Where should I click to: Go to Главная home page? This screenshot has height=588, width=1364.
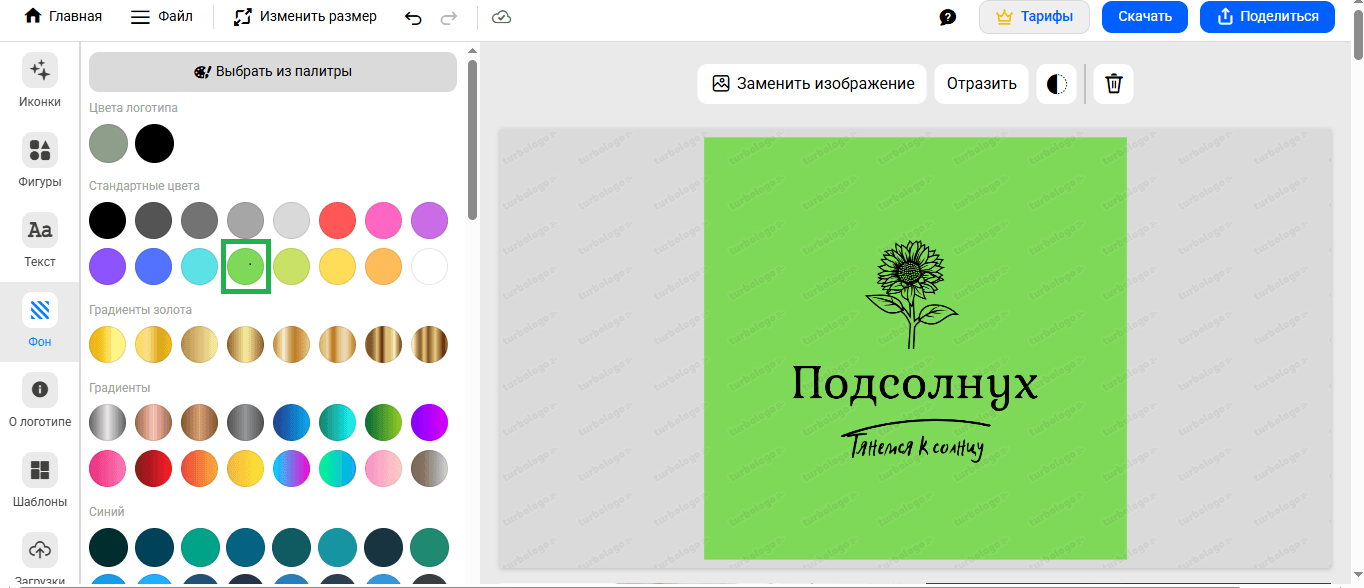point(62,17)
